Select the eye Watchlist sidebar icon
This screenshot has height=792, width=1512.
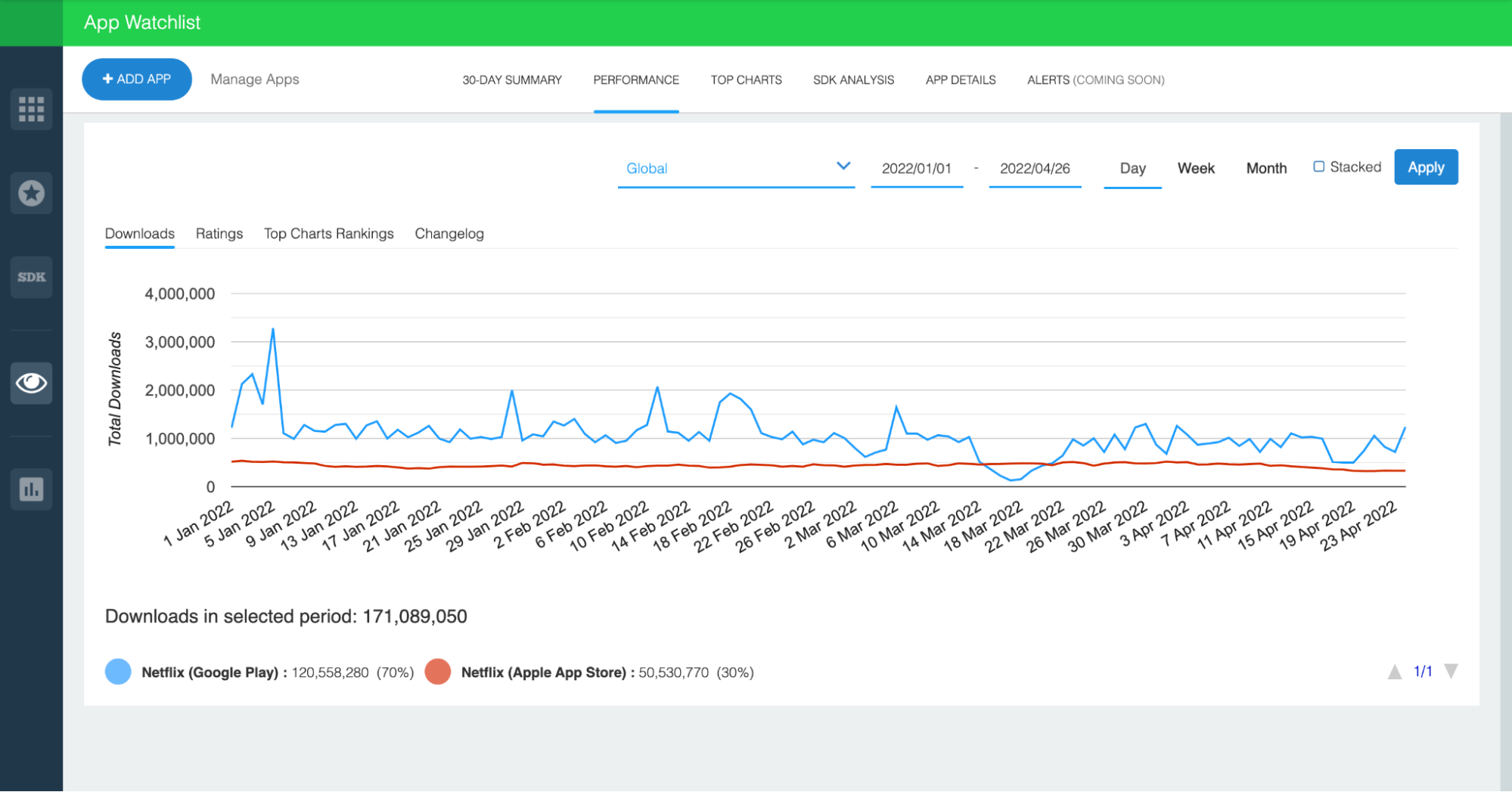coord(31,383)
